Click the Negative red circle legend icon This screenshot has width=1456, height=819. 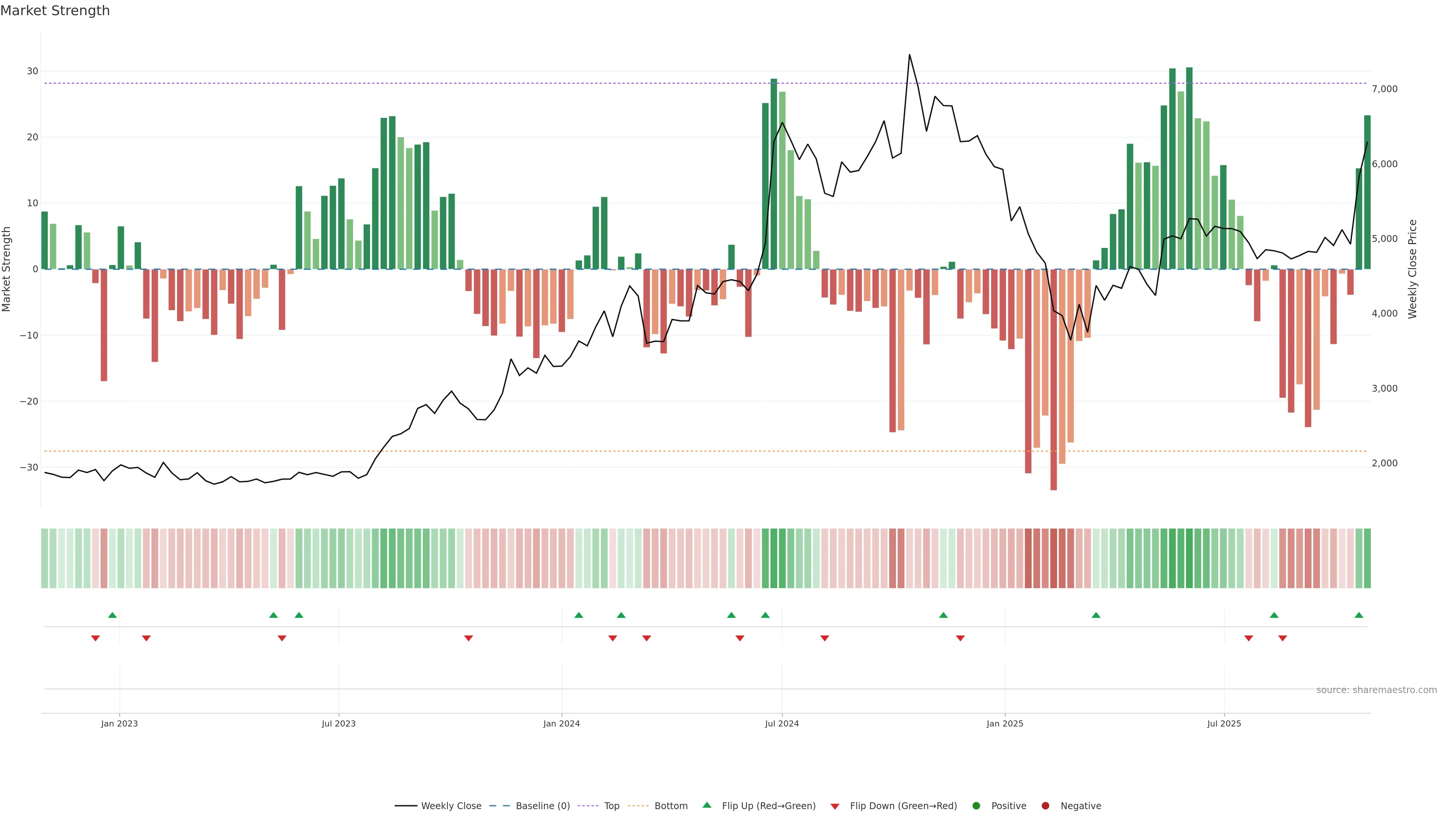tap(1045, 805)
